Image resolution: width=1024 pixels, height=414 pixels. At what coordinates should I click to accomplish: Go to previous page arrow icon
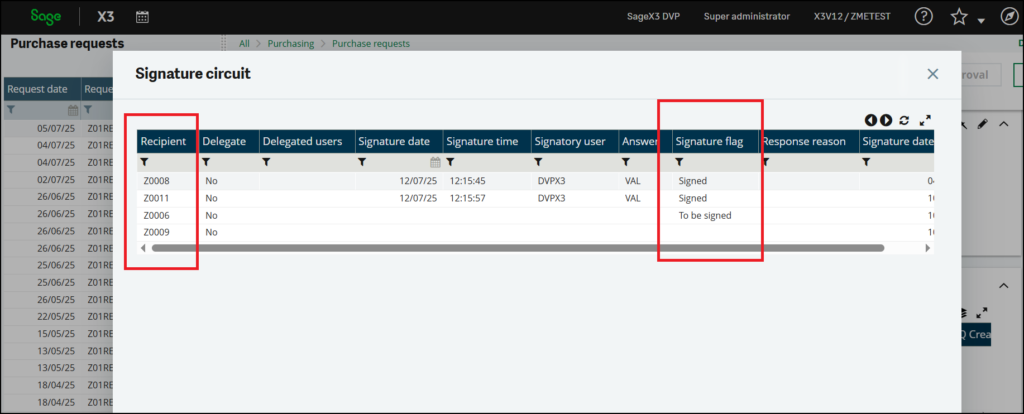(x=871, y=120)
